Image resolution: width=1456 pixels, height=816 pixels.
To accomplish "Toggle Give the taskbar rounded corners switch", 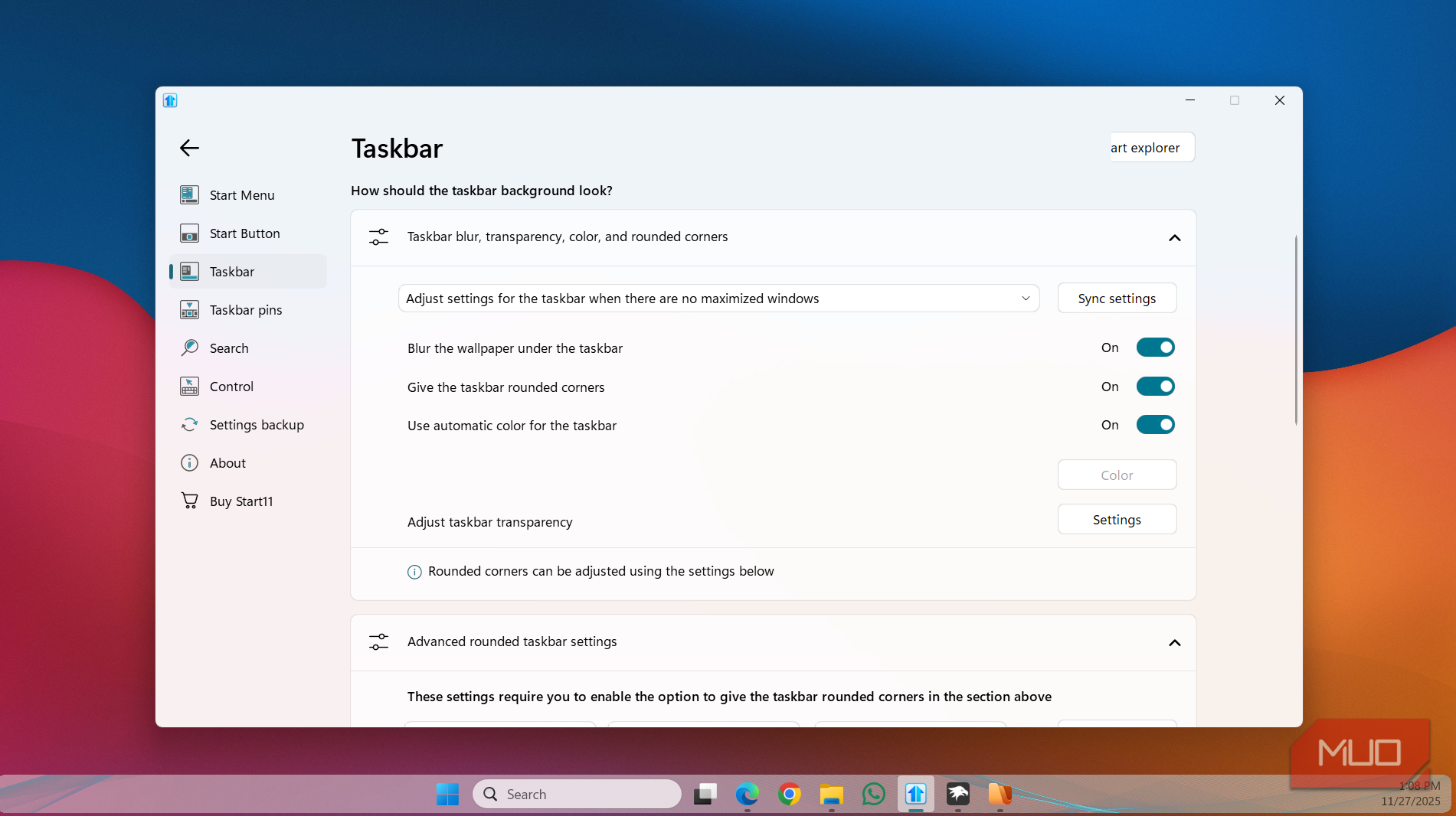I will point(1155,387).
